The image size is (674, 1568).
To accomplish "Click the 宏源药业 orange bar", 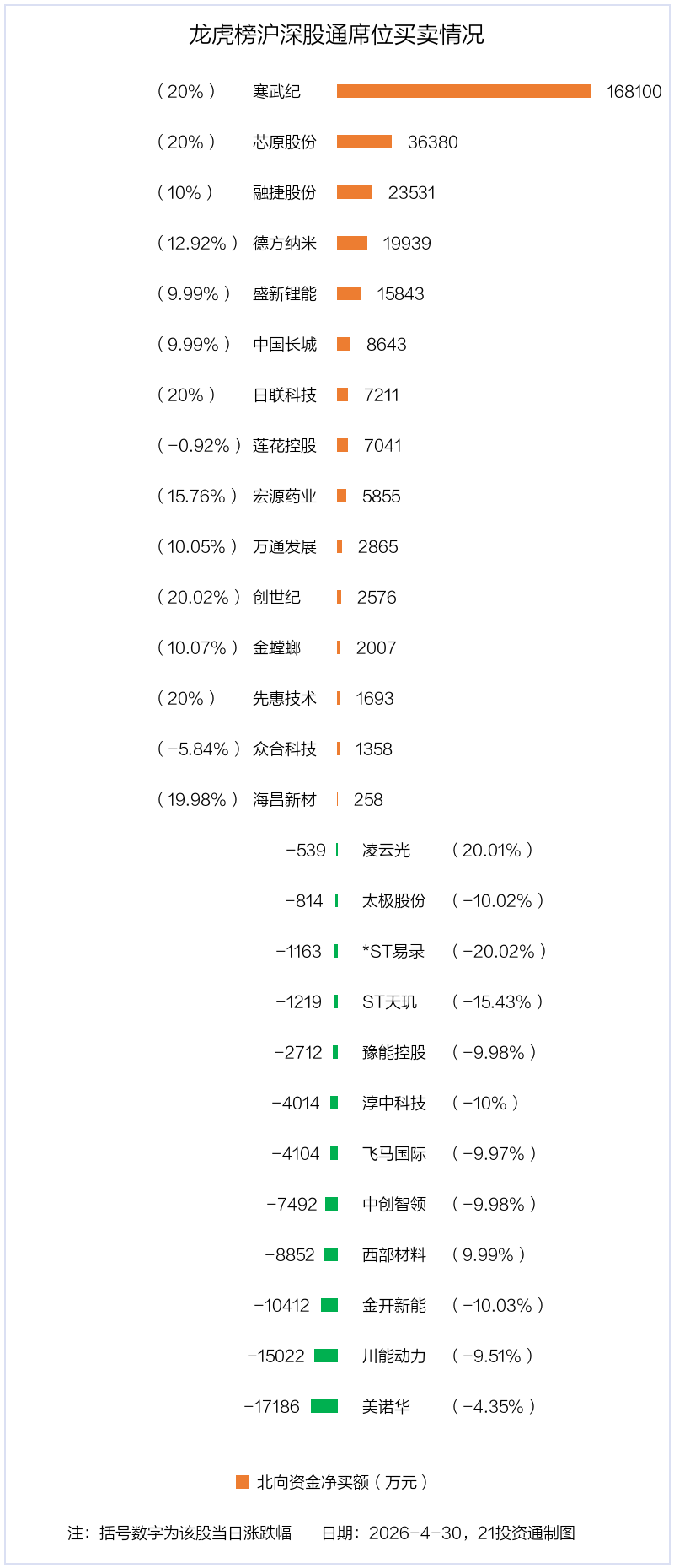I will (341, 496).
